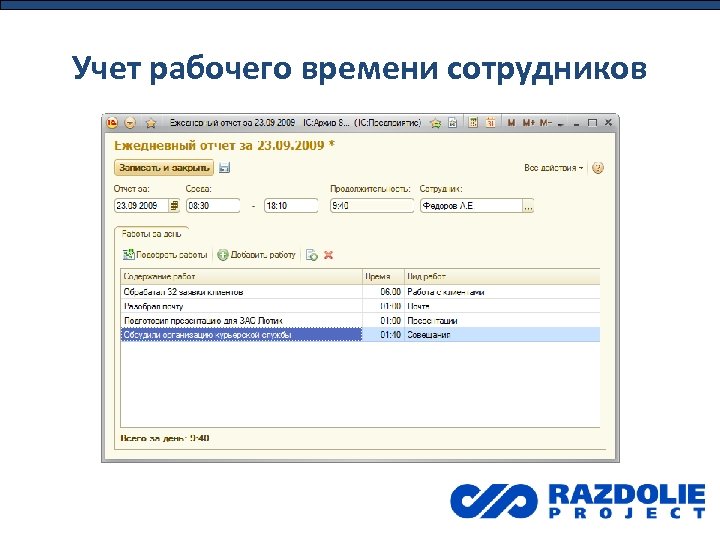Click 'Содержание работ' column header
Screen dimensions: 720x540
coord(242,276)
